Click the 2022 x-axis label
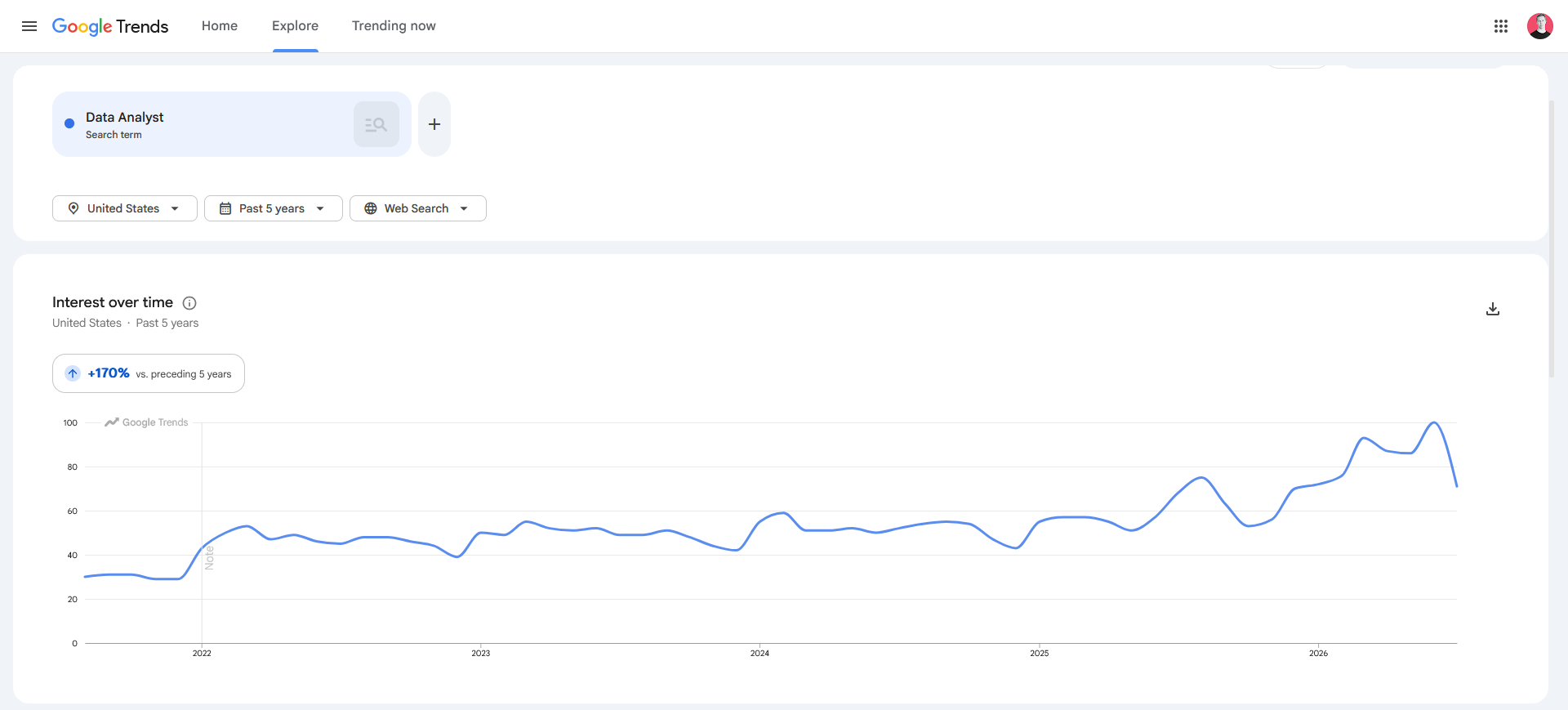Image resolution: width=1568 pixels, height=710 pixels. (x=202, y=653)
